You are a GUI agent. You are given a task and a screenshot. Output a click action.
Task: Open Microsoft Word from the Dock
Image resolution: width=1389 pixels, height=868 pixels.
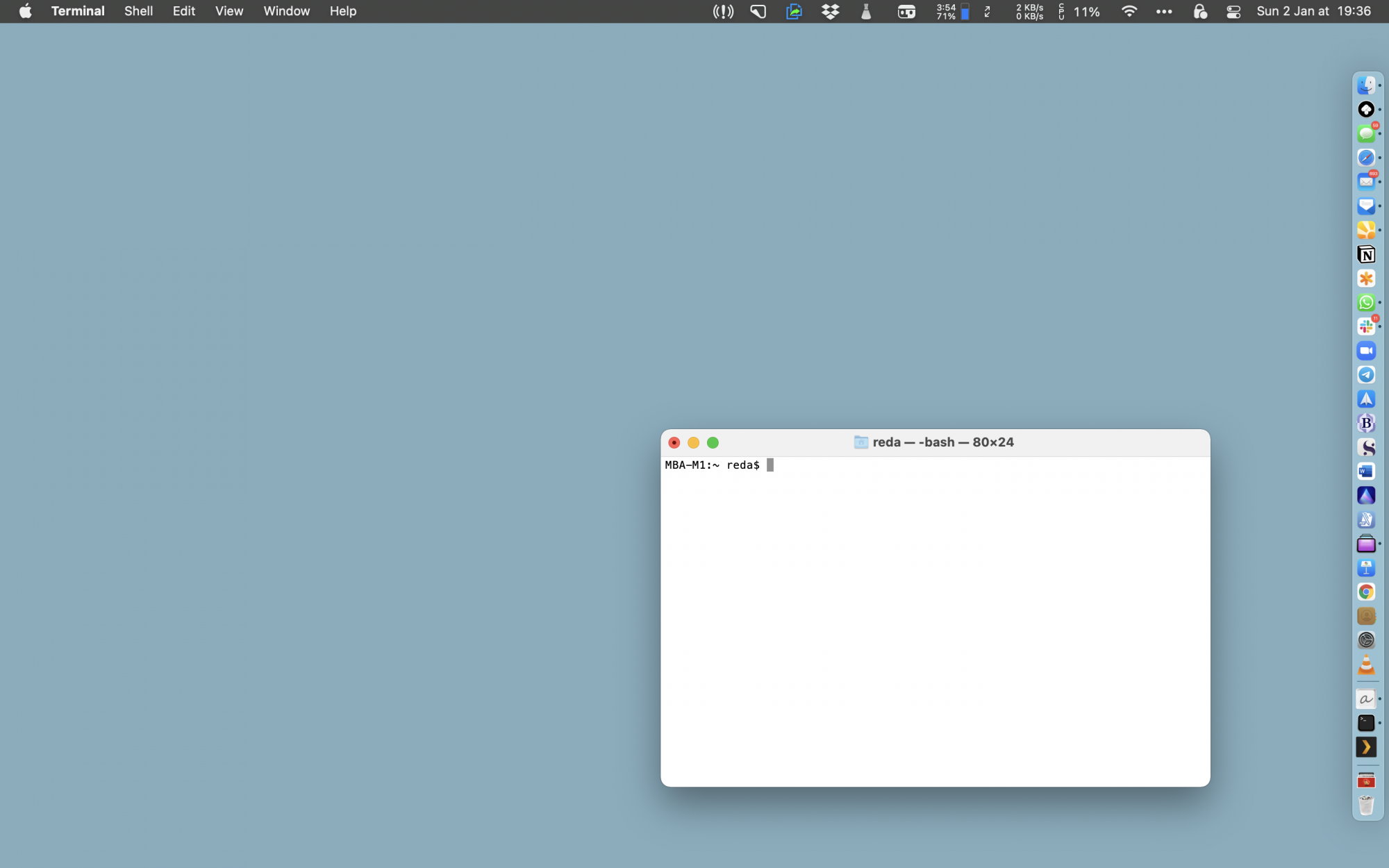[x=1367, y=471]
